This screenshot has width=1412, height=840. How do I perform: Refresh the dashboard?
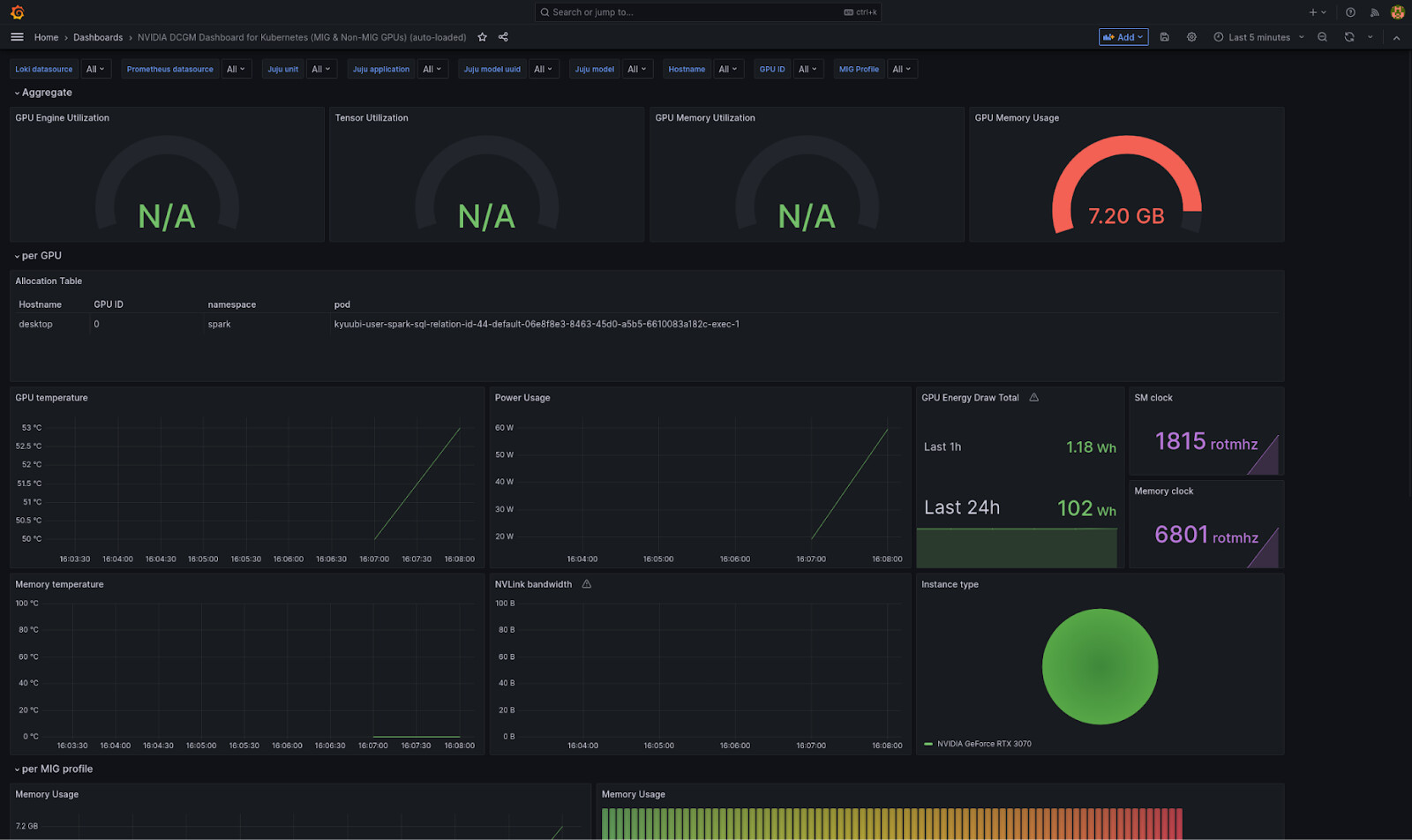[1348, 37]
